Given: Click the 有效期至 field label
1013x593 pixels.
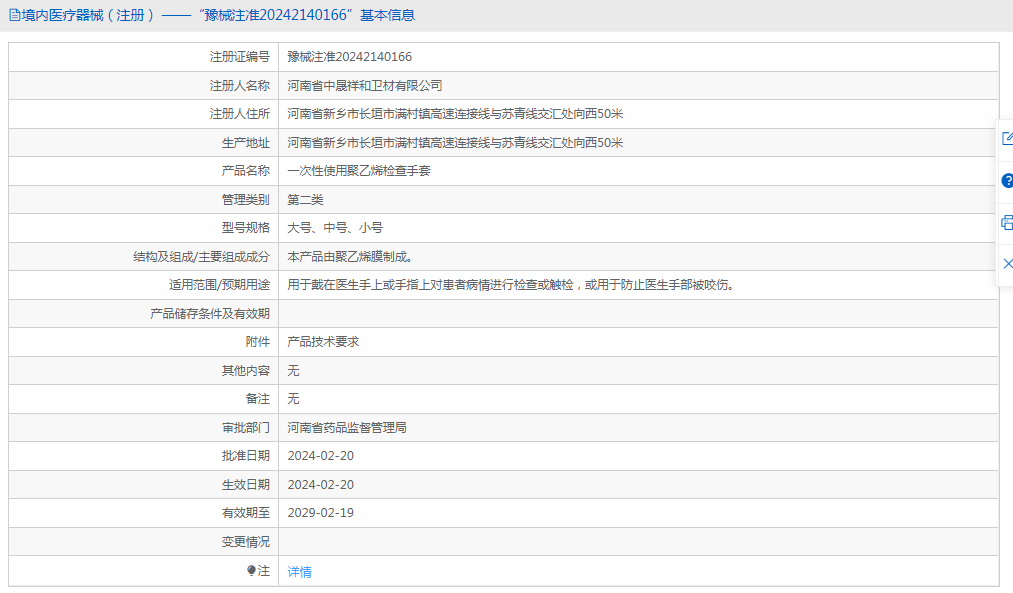Looking at the screenshot, I should (x=245, y=513).
